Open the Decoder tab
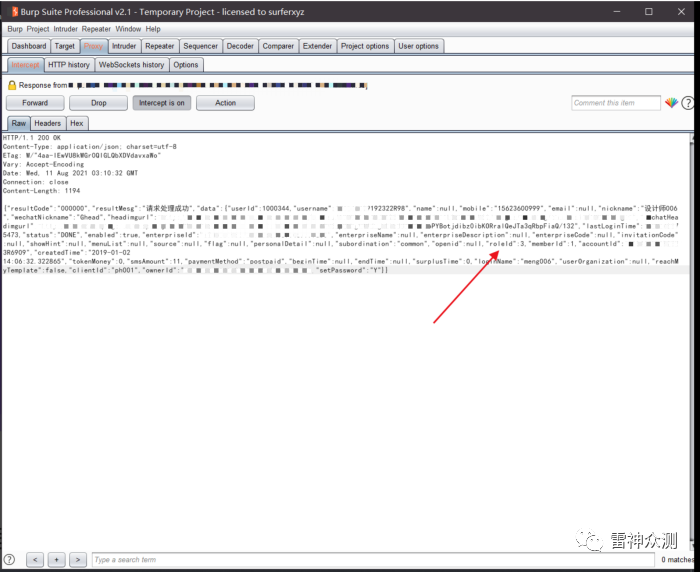The image size is (700, 572). coord(240,46)
